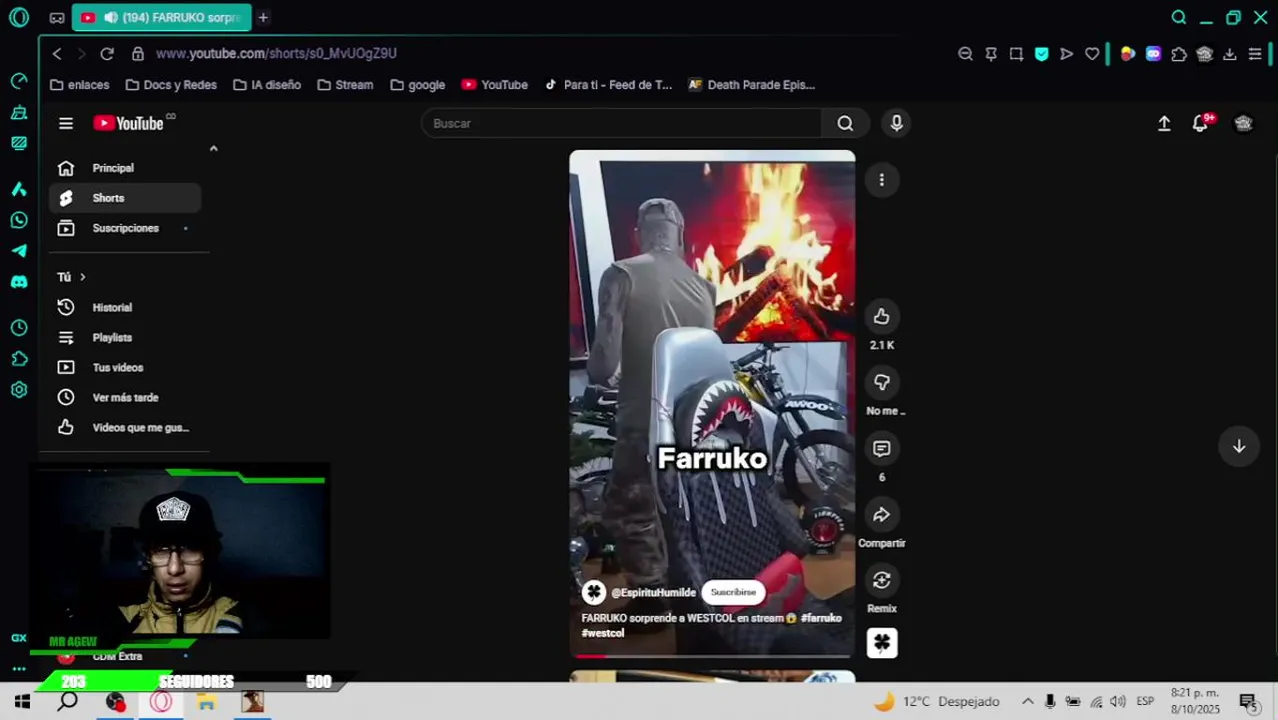Go to next Short with down arrow
Viewport: 1278px width, 720px height.
point(1238,446)
